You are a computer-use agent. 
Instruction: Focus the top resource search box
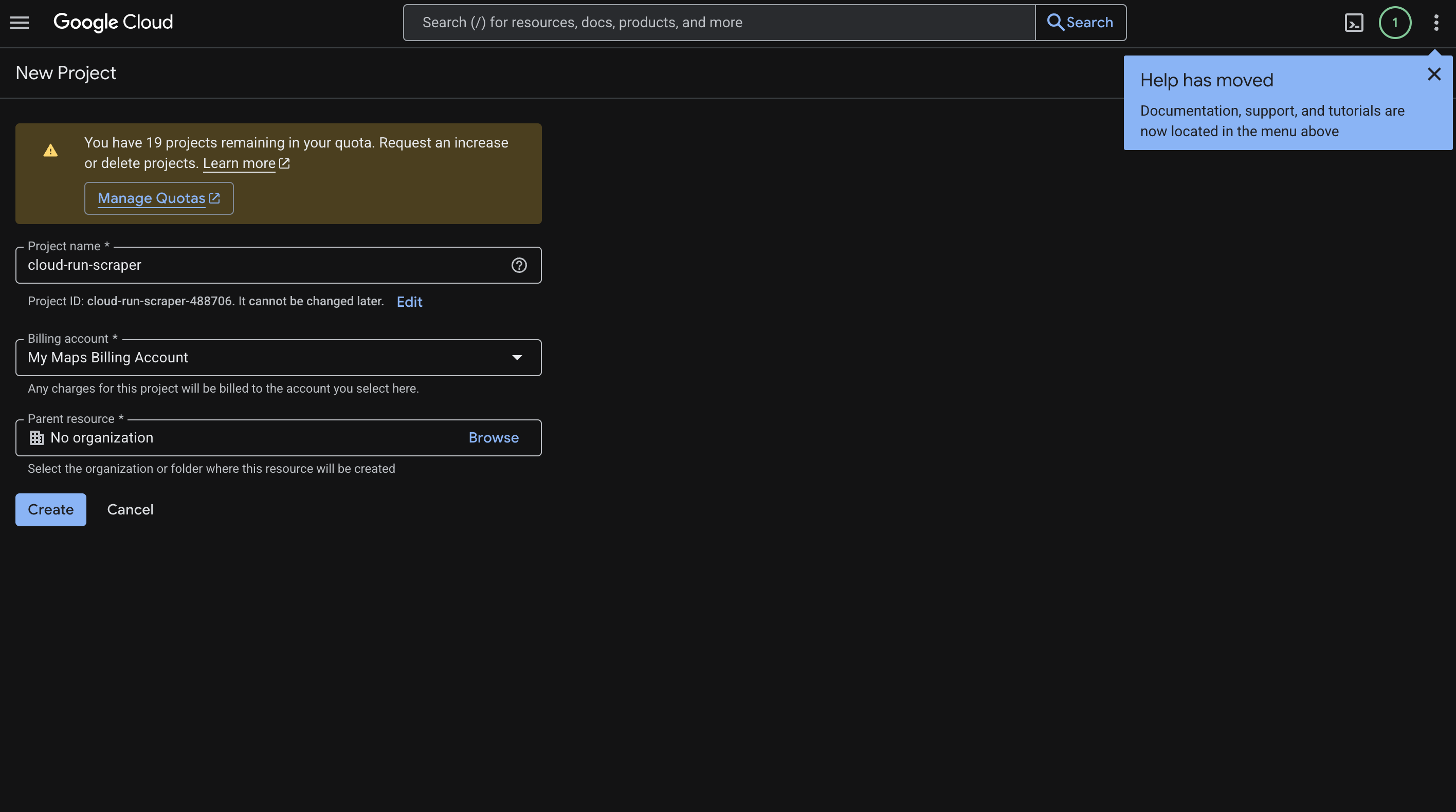(x=718, y=23)
